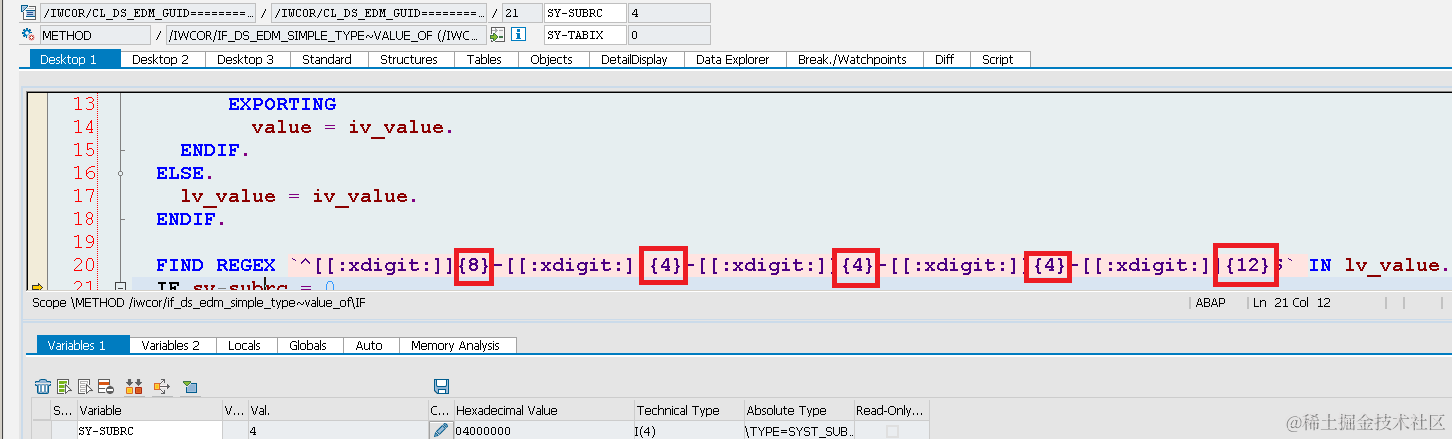The image size is (1452, 439).
Task: Open the Standard tab
Action: (x=327, y=59)
